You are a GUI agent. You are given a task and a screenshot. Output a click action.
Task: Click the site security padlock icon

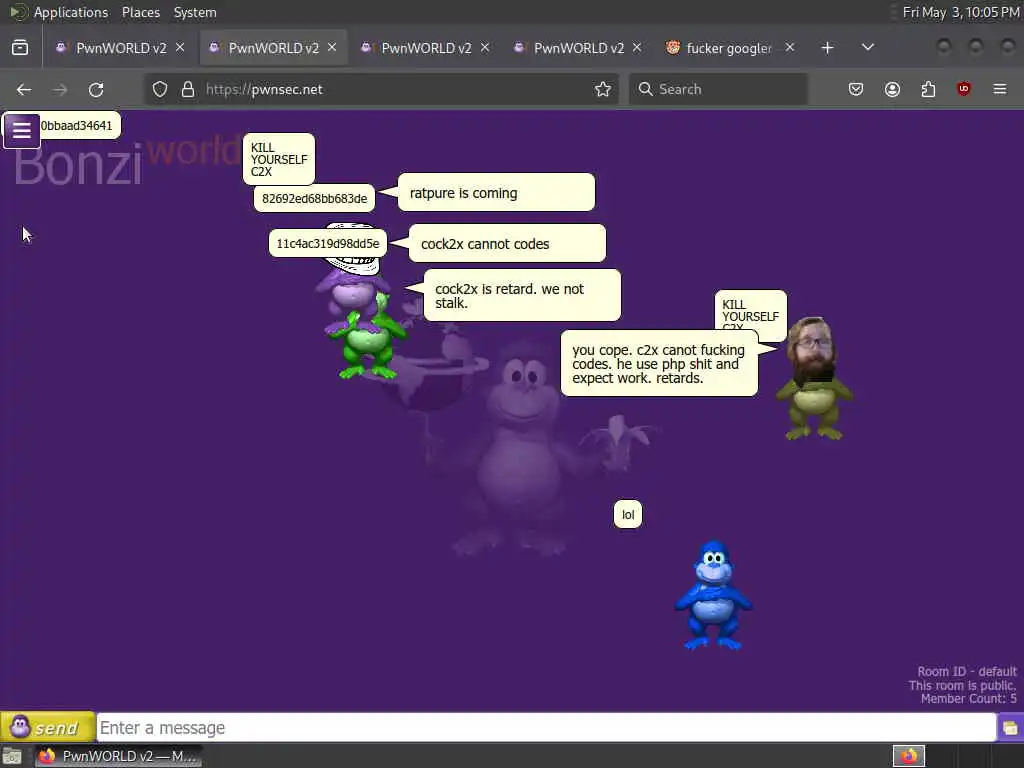pyautogui.click(x=188, y=89)
